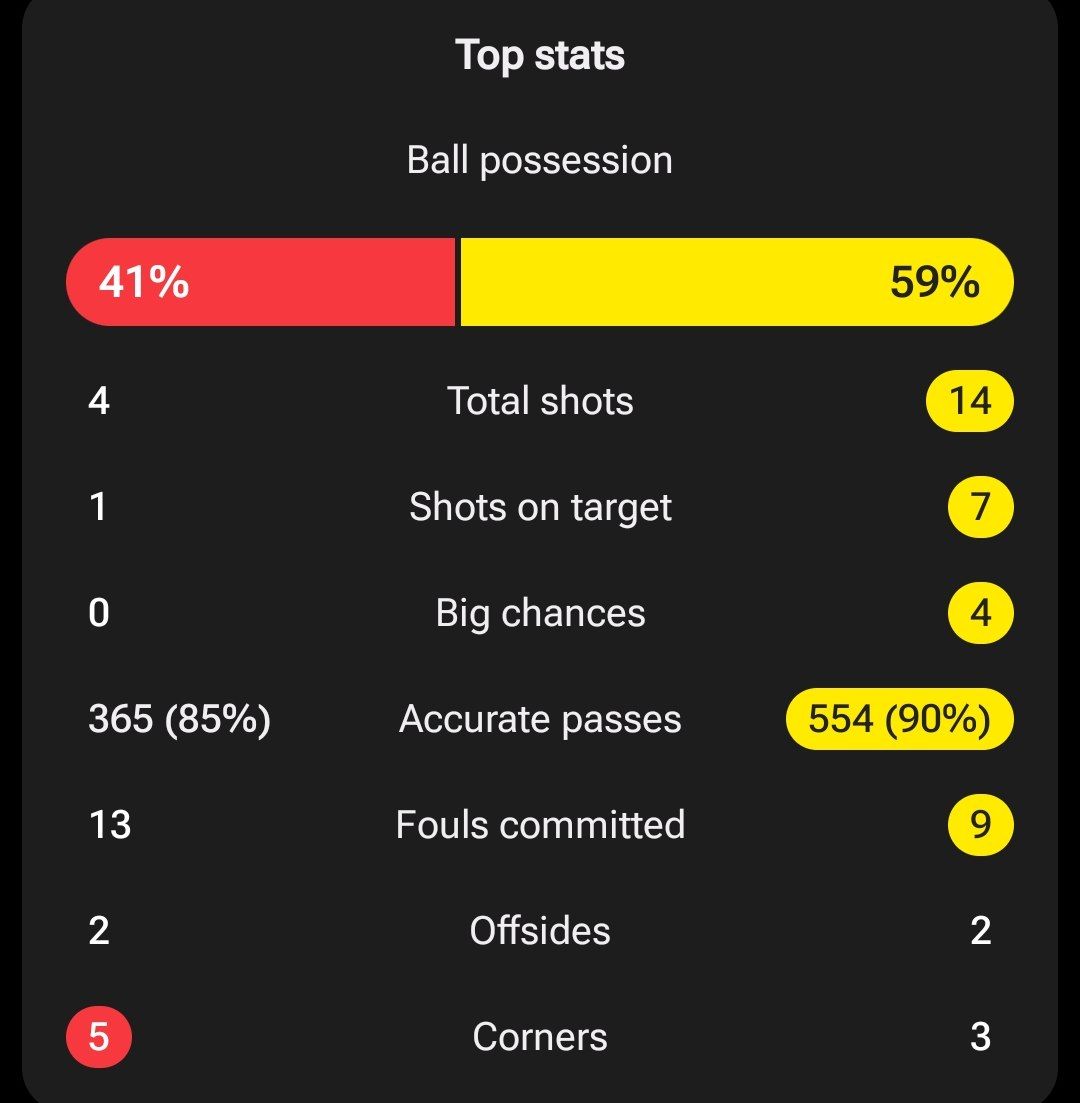
Task: Select the Fouls committed label
Action: tap(540, 825)
